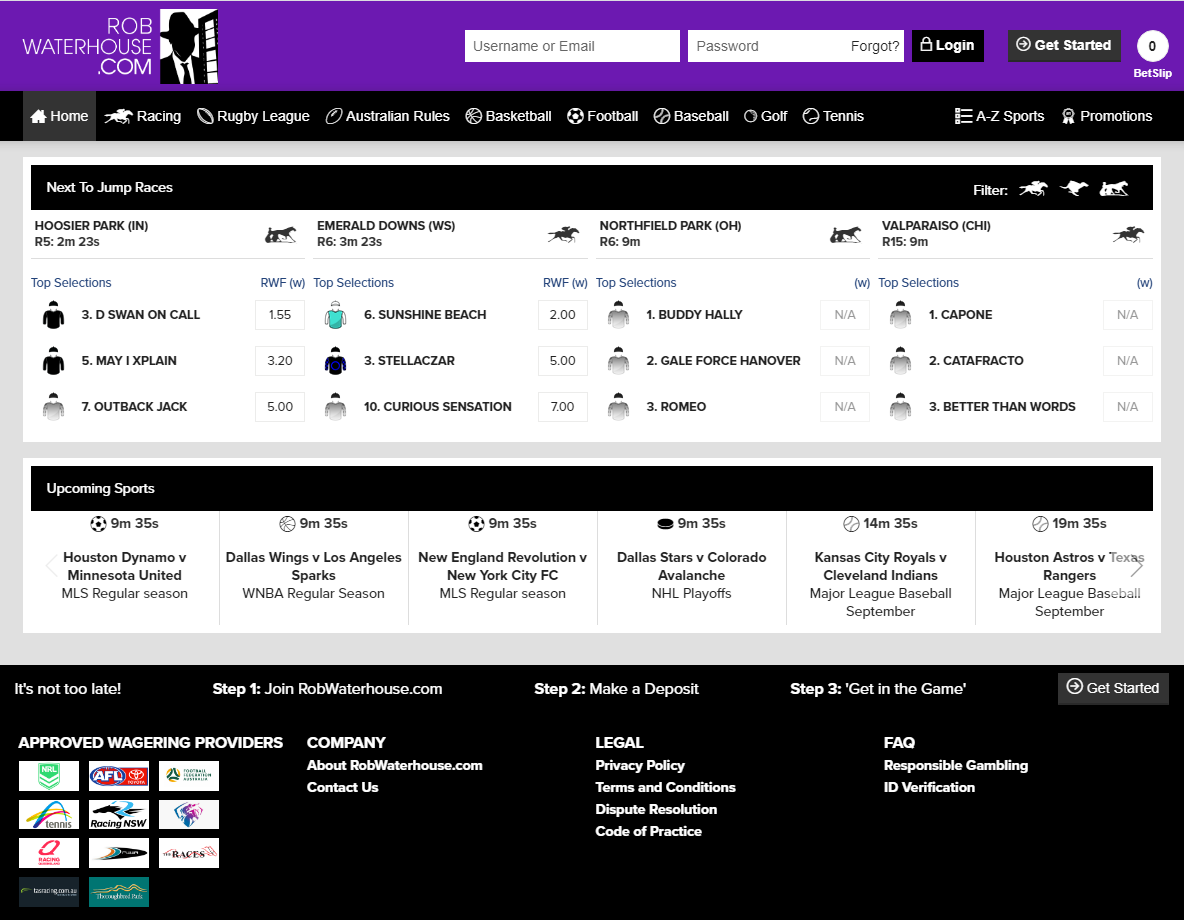Click blue jockey silk for Stellaczar

pos(335,361)
